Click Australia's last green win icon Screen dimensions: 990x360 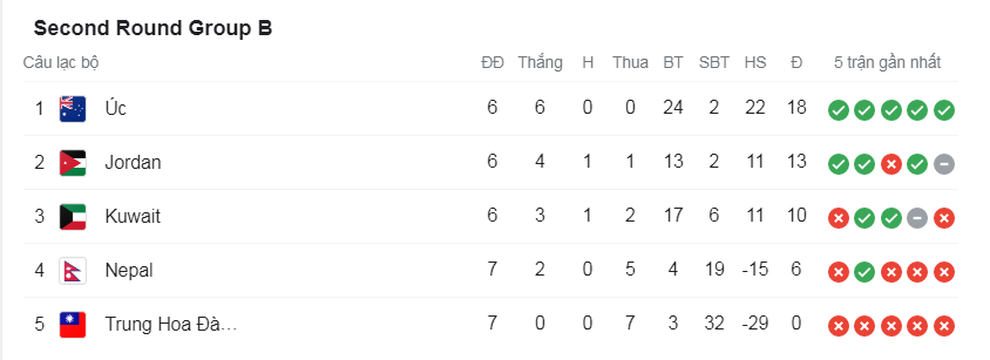tap(944, 111)
